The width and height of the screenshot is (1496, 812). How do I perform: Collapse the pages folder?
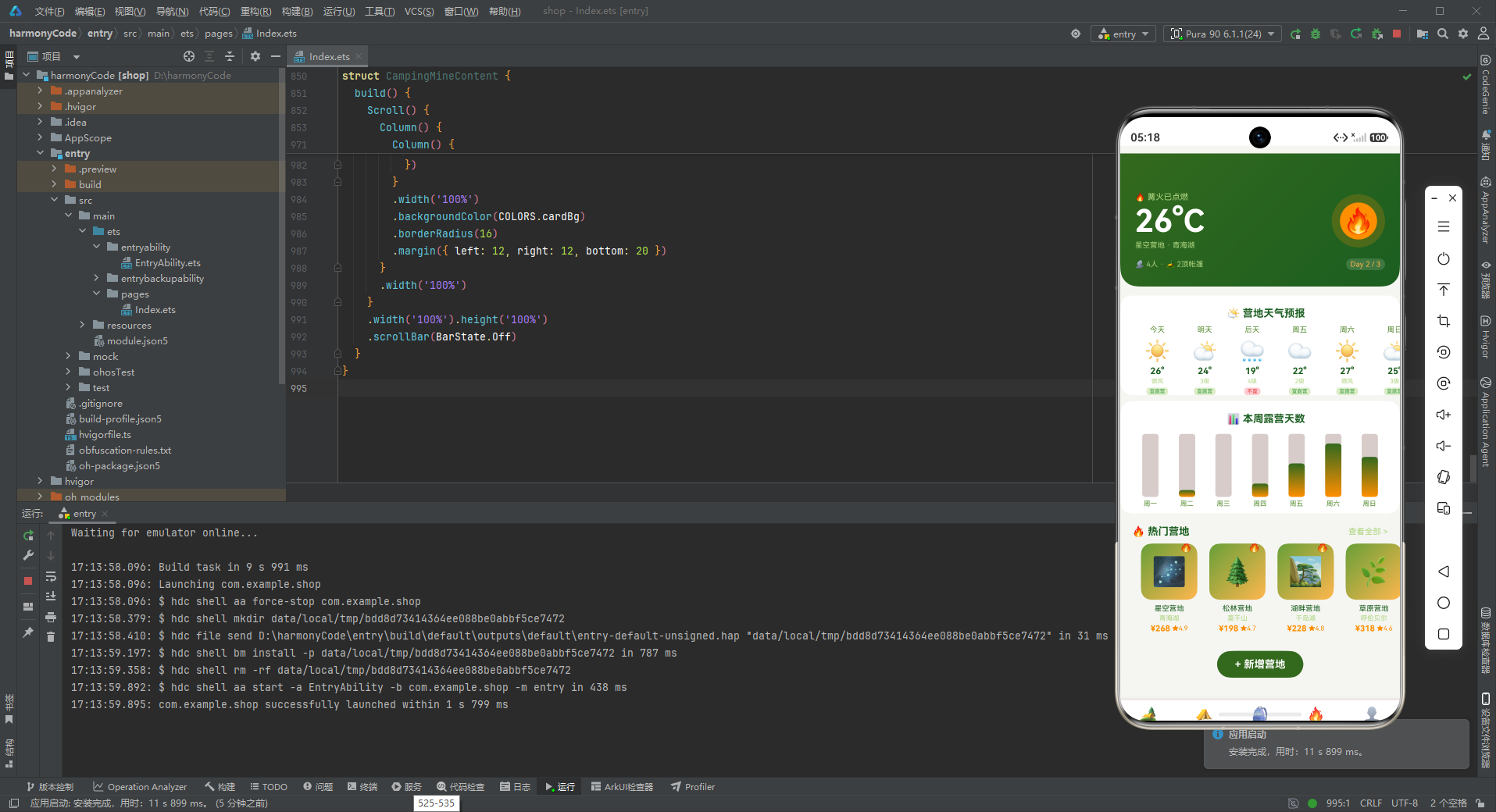point(96,294)
